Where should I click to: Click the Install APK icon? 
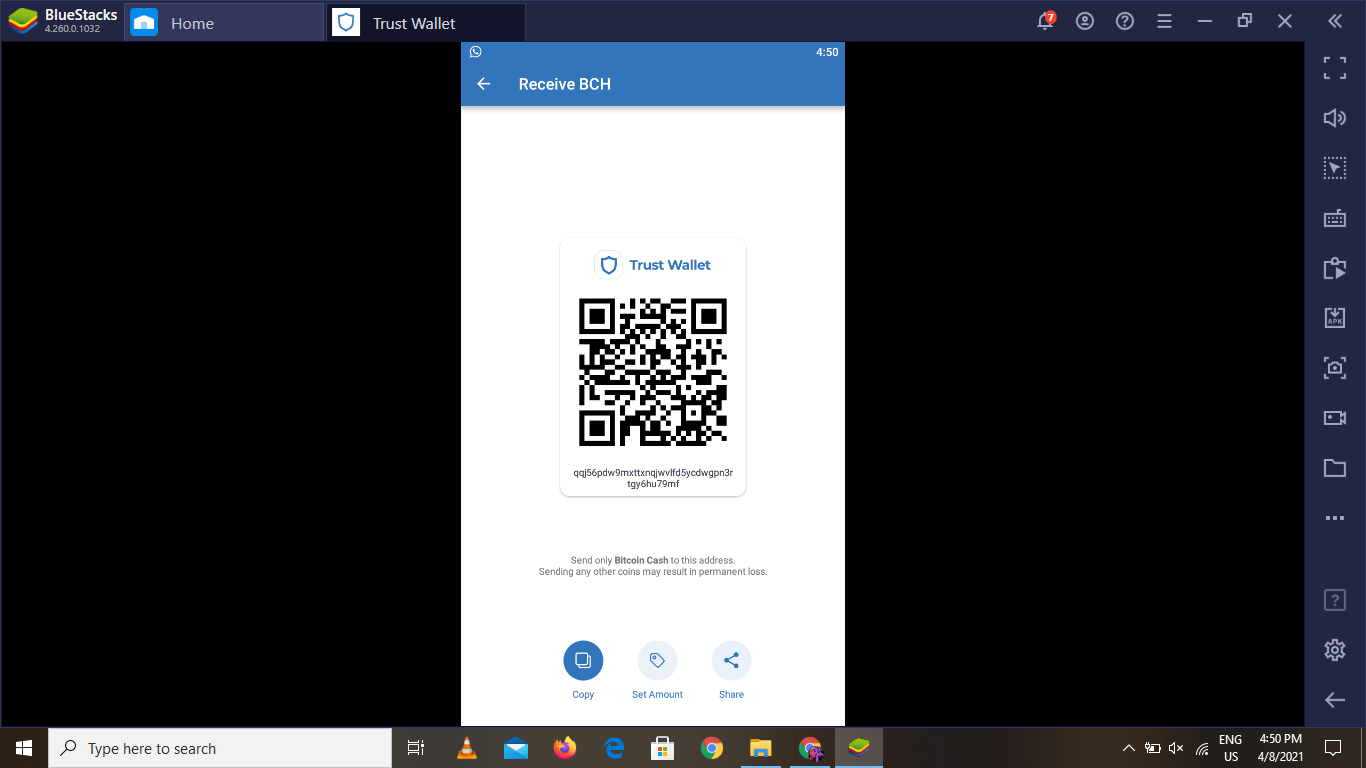pos(1335,318)
